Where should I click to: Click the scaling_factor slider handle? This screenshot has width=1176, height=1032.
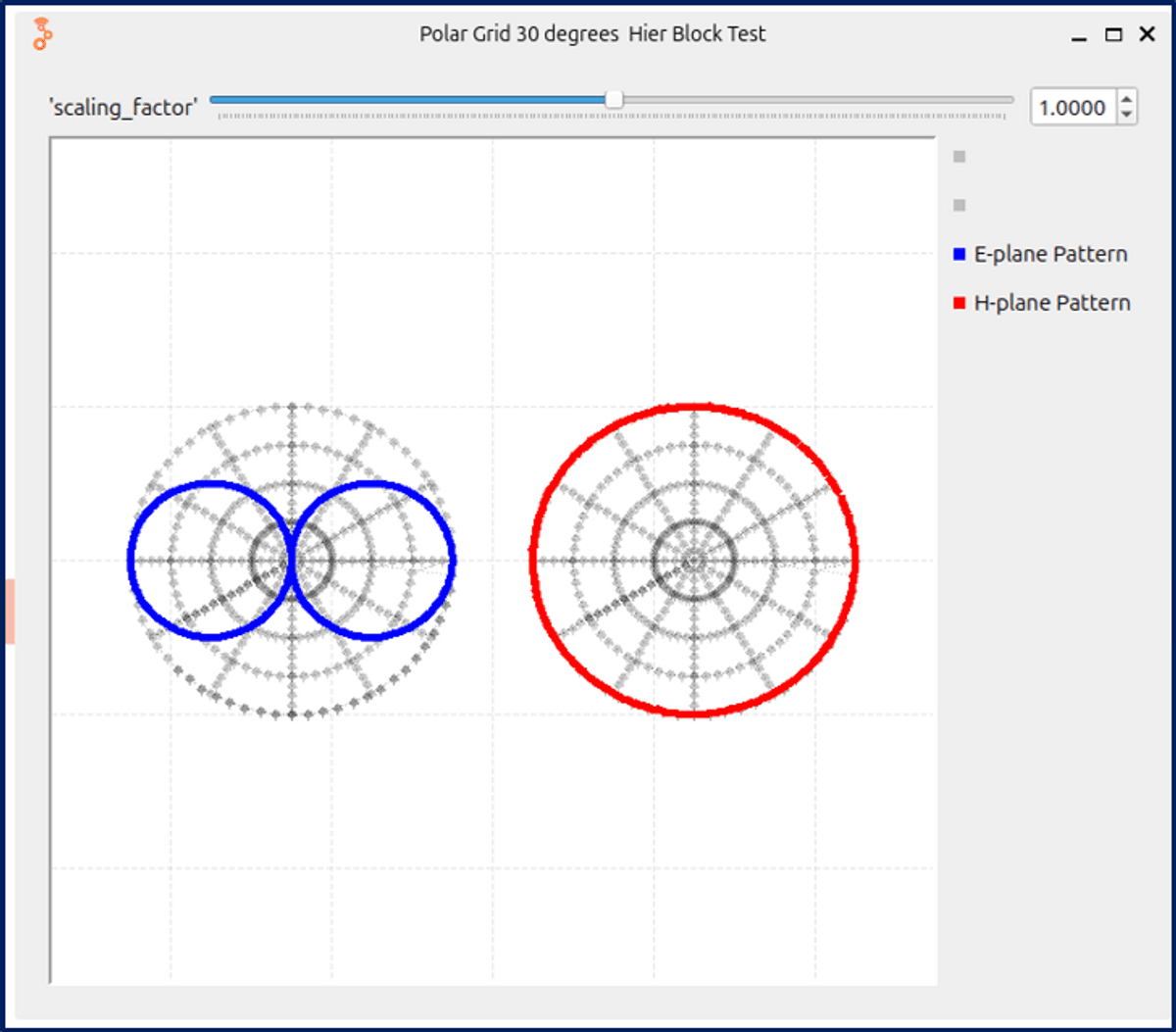click(x=613, y=100)
